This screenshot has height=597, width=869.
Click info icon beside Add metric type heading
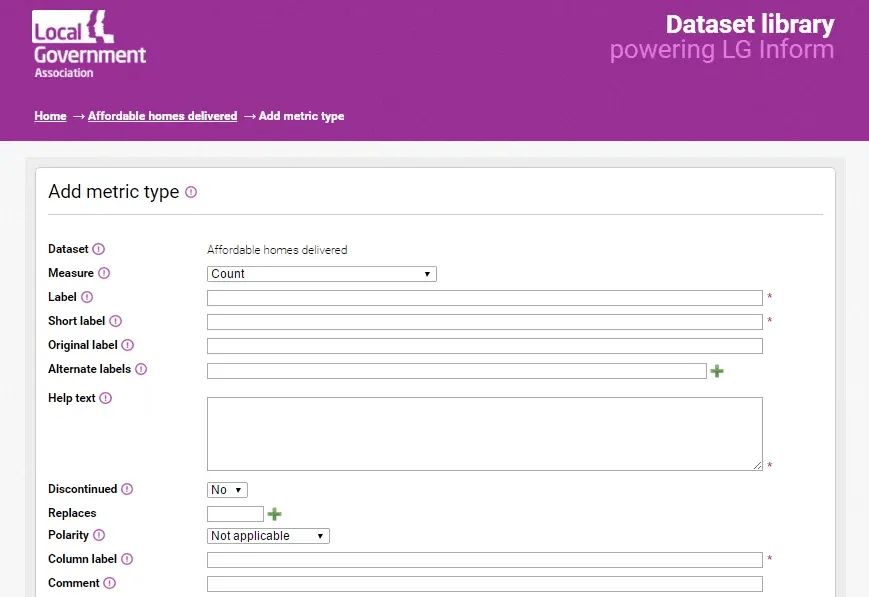[191, 192]
